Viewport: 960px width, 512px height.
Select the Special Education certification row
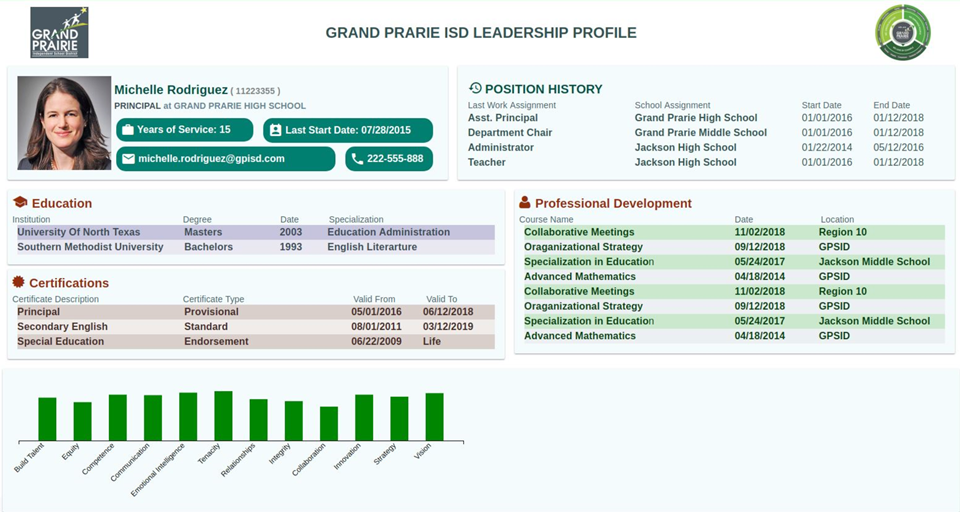[255, 341]
